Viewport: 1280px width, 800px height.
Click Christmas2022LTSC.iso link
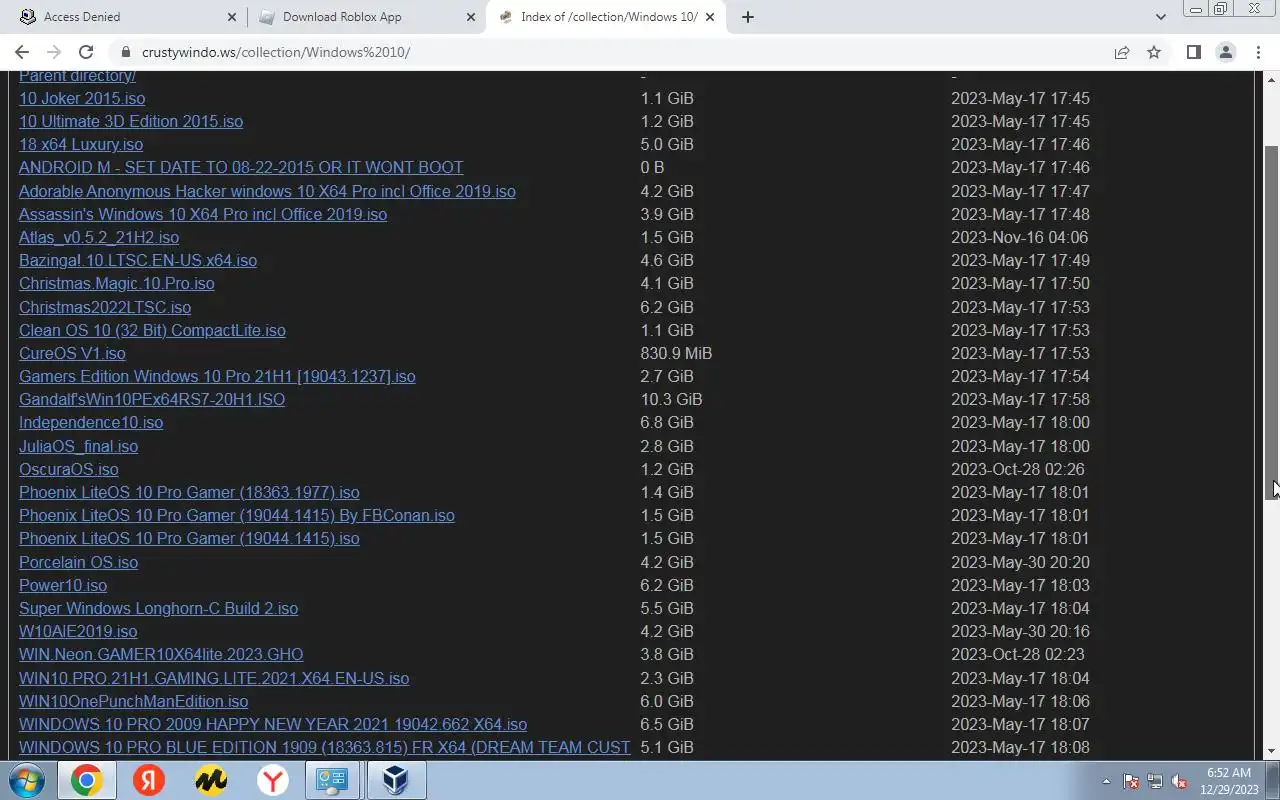(x=105, y=307)
